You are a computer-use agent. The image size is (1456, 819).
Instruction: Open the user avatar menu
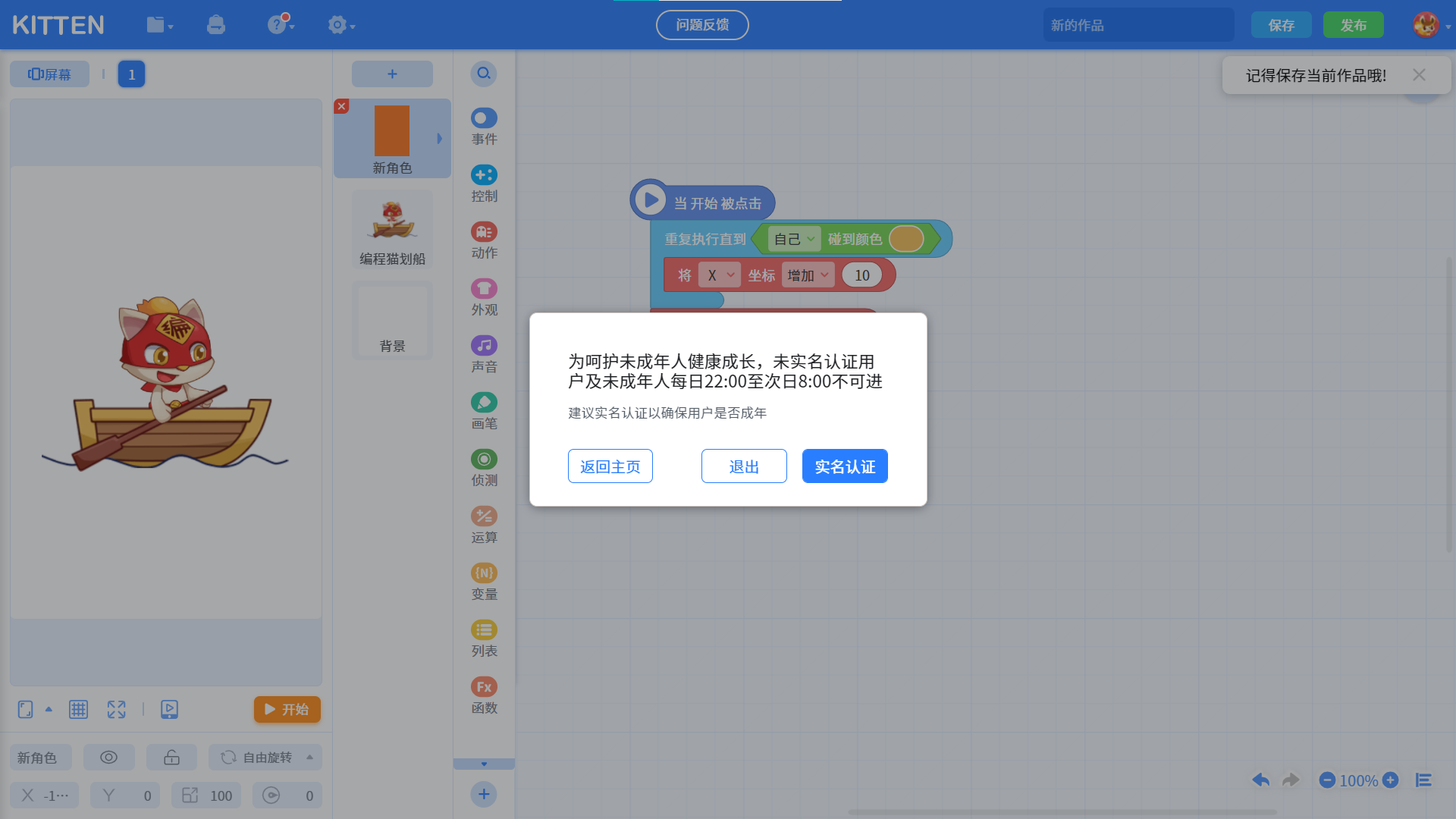point(1426,25)
